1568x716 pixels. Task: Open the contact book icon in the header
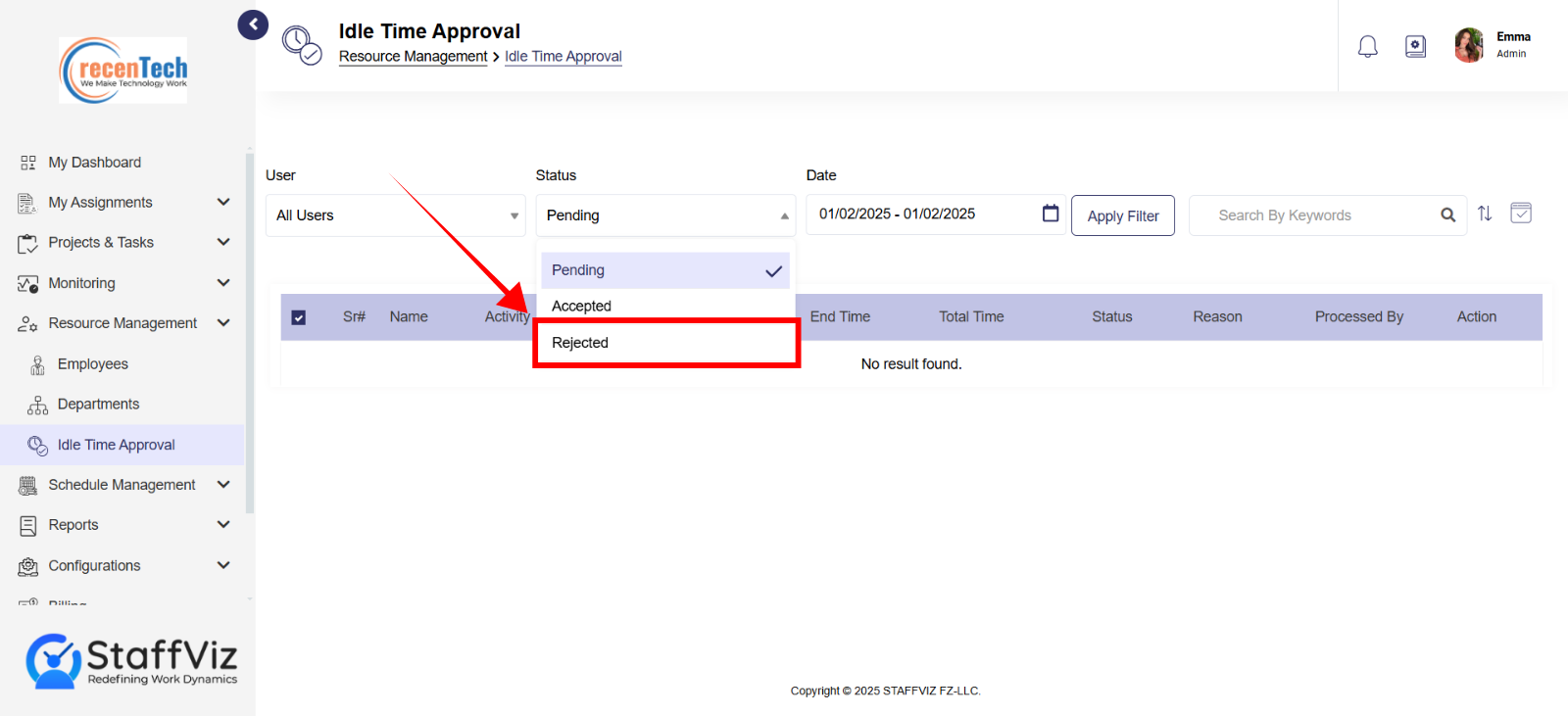pyautogui.click(x=1415, y=46)
